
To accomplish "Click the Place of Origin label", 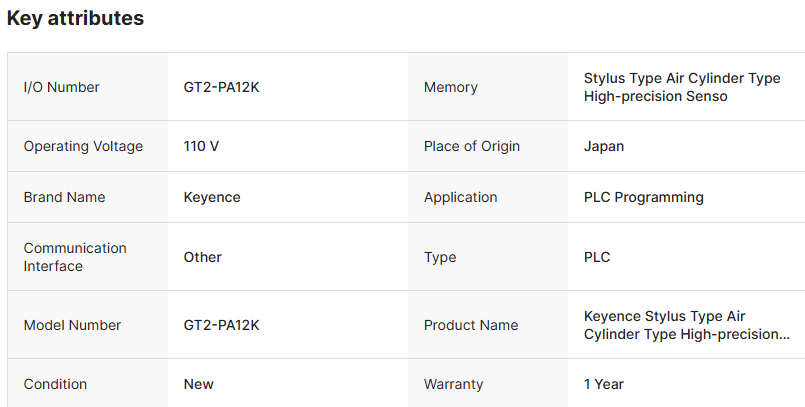I will point(472,146).
